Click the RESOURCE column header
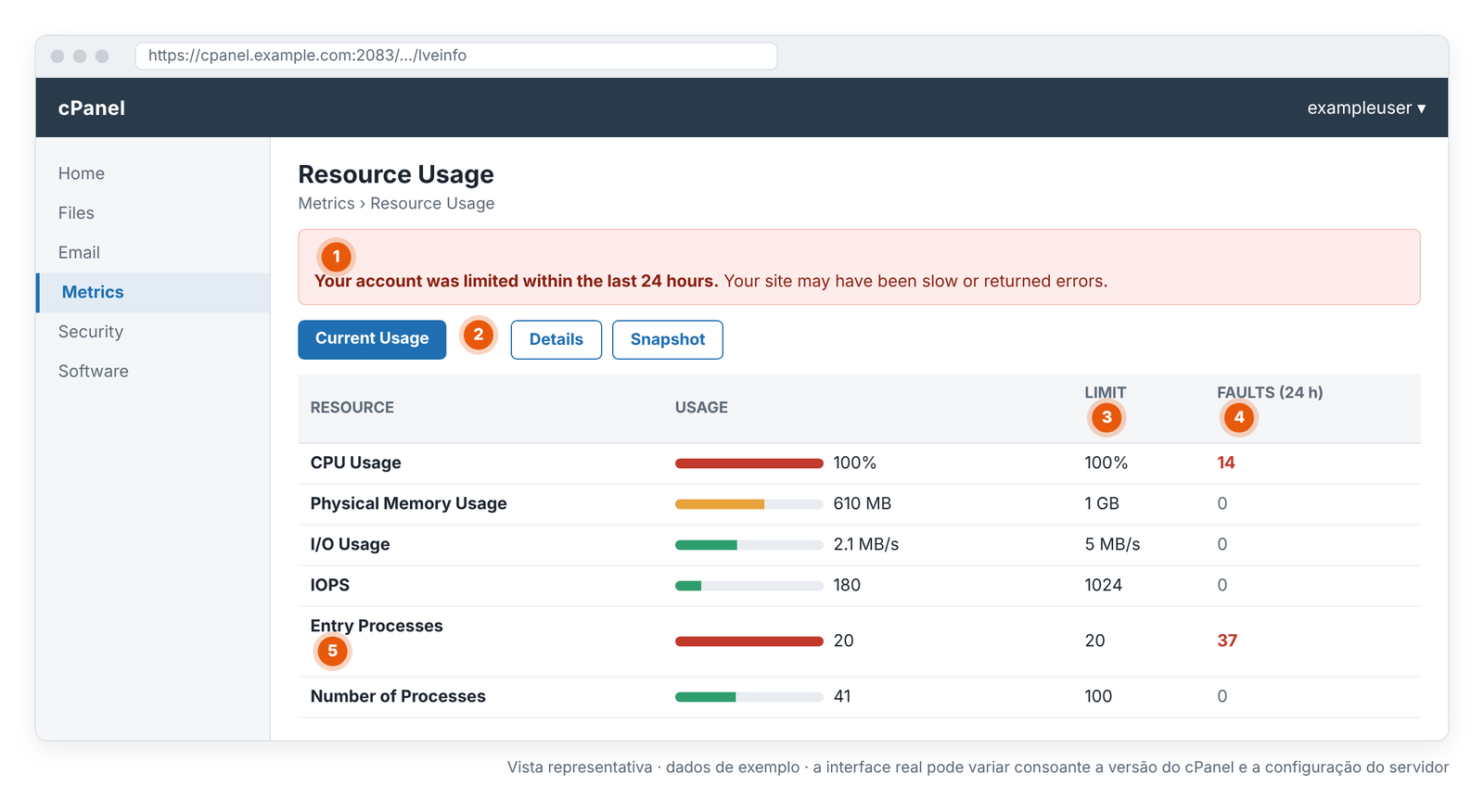 point(352,408)
